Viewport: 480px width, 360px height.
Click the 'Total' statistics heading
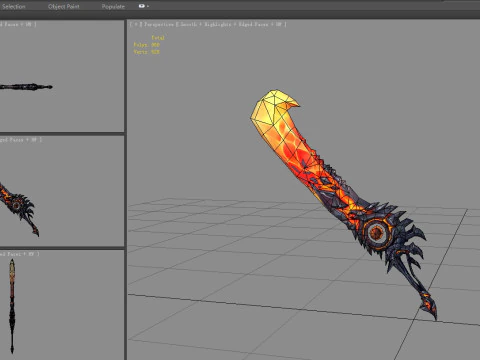[x=158, y=38]
